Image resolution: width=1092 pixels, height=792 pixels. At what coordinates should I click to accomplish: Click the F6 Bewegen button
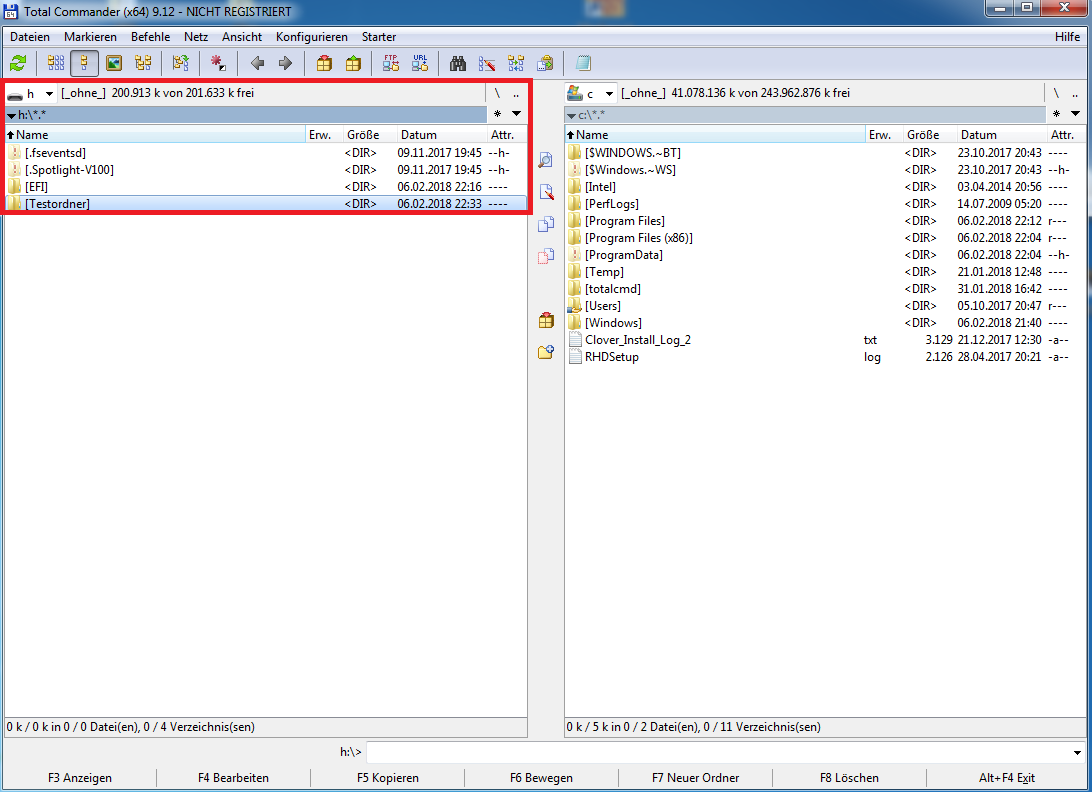coord(541,778)
